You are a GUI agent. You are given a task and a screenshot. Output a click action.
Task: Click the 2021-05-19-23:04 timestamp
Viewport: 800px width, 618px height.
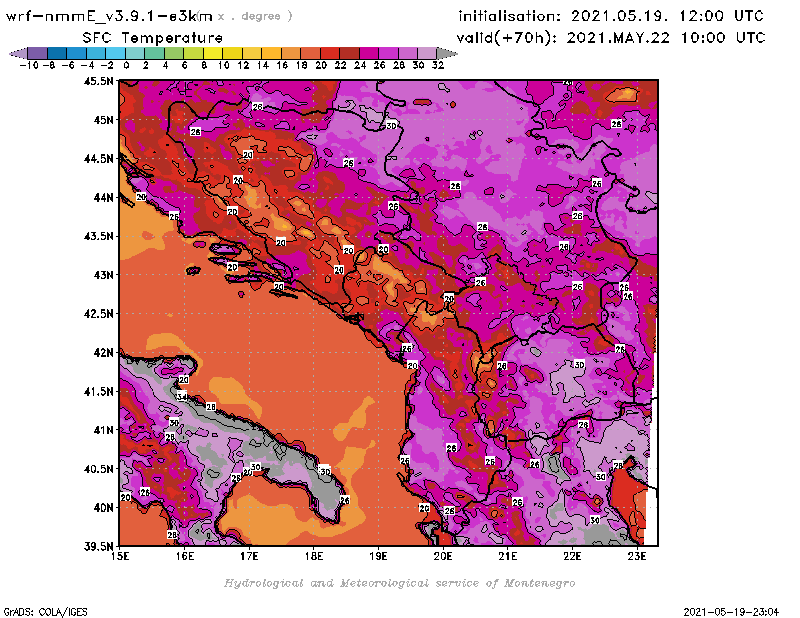pyautogui.click(x=731, y=612)
